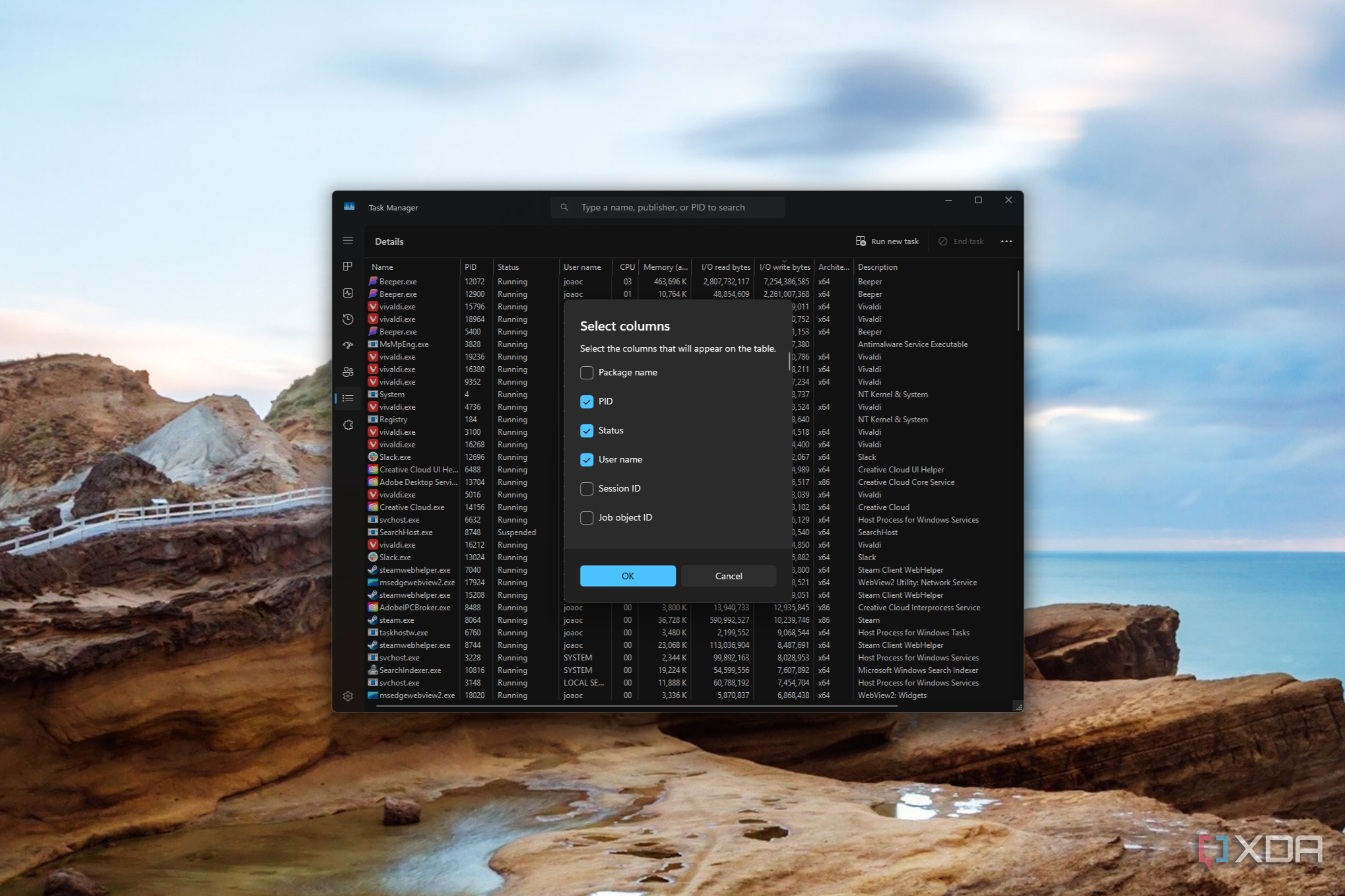Select the Details page icon
Viewport: 1345px width, 896px height.
[348, 399]
